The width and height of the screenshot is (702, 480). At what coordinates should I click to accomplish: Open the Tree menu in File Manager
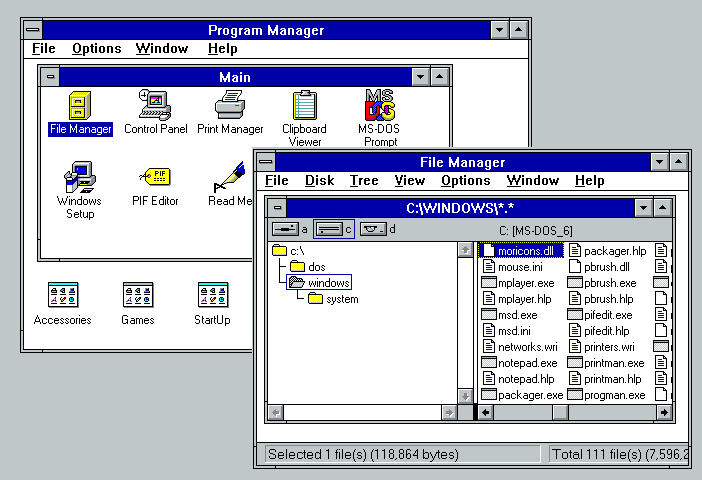click(364, 181)
